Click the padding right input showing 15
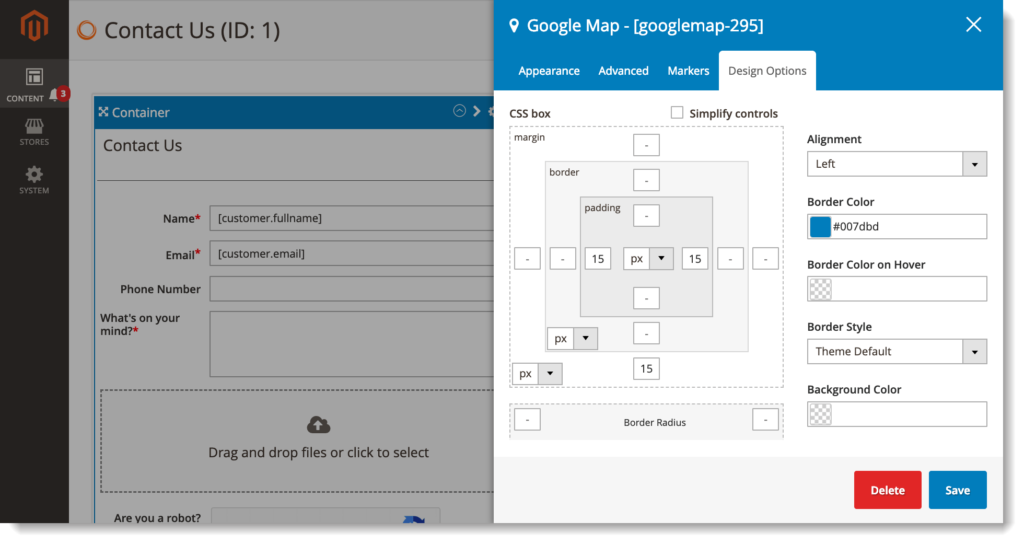The width and height of the screenshot is (1024, 544). (695, 259)
